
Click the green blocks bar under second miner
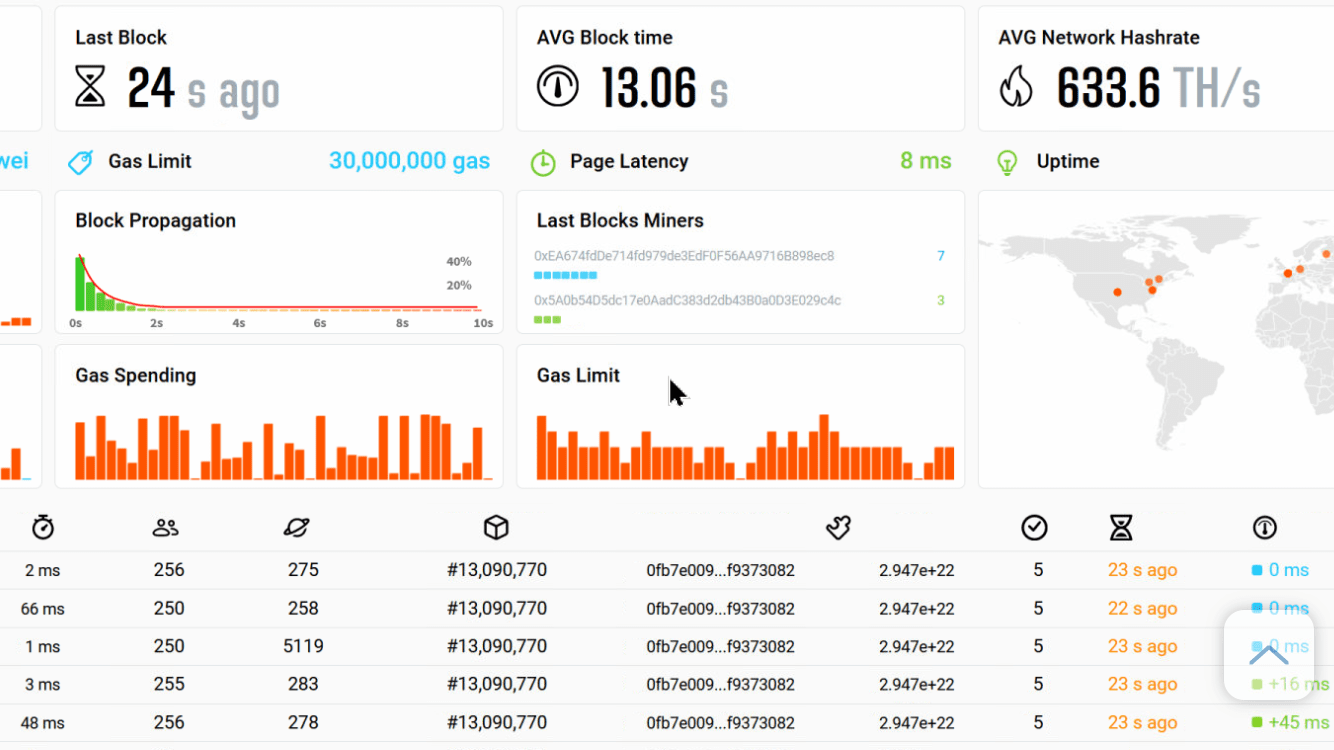click(547, 320)
